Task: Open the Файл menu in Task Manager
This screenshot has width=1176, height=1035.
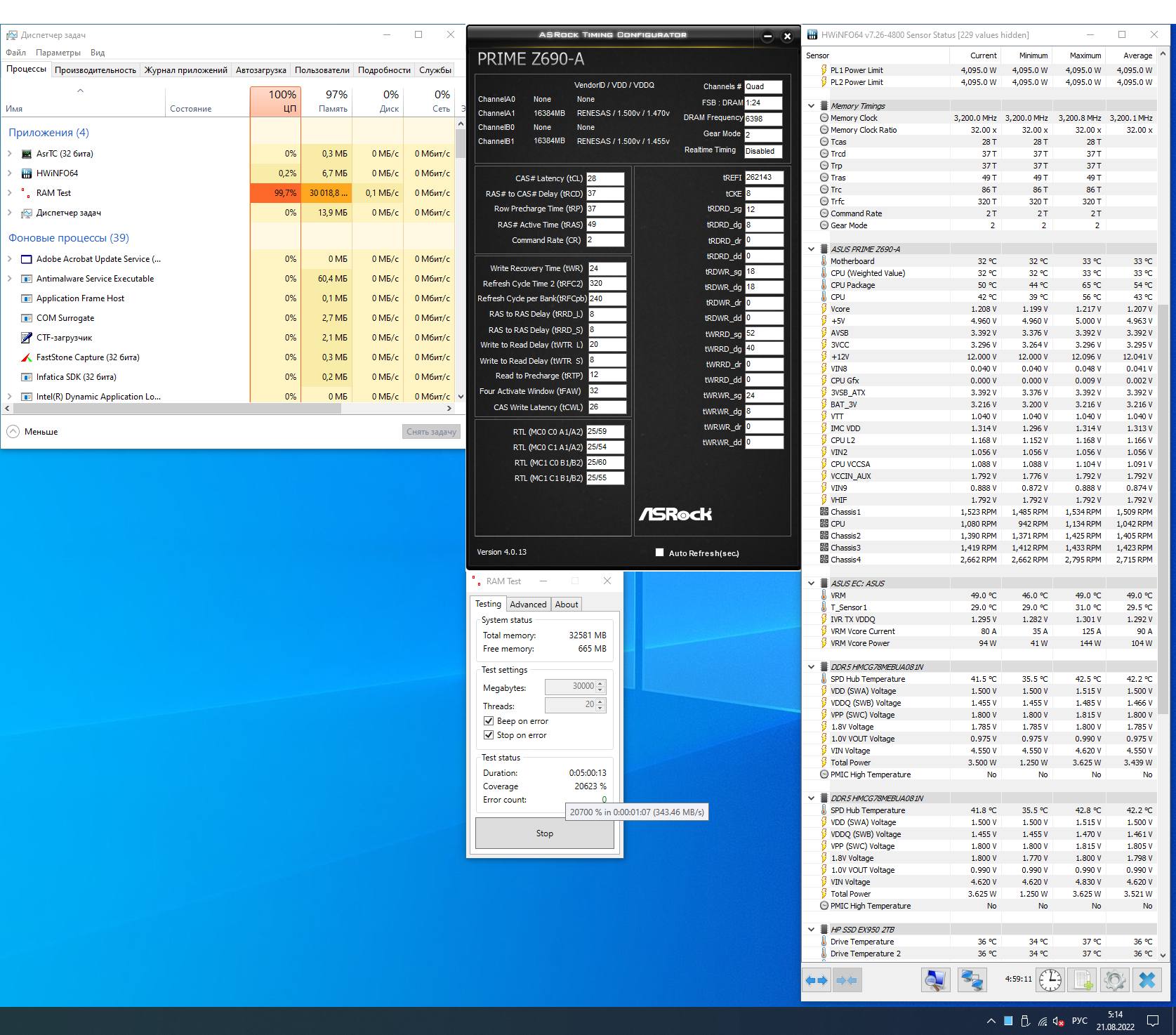Action: click(15, 53)
